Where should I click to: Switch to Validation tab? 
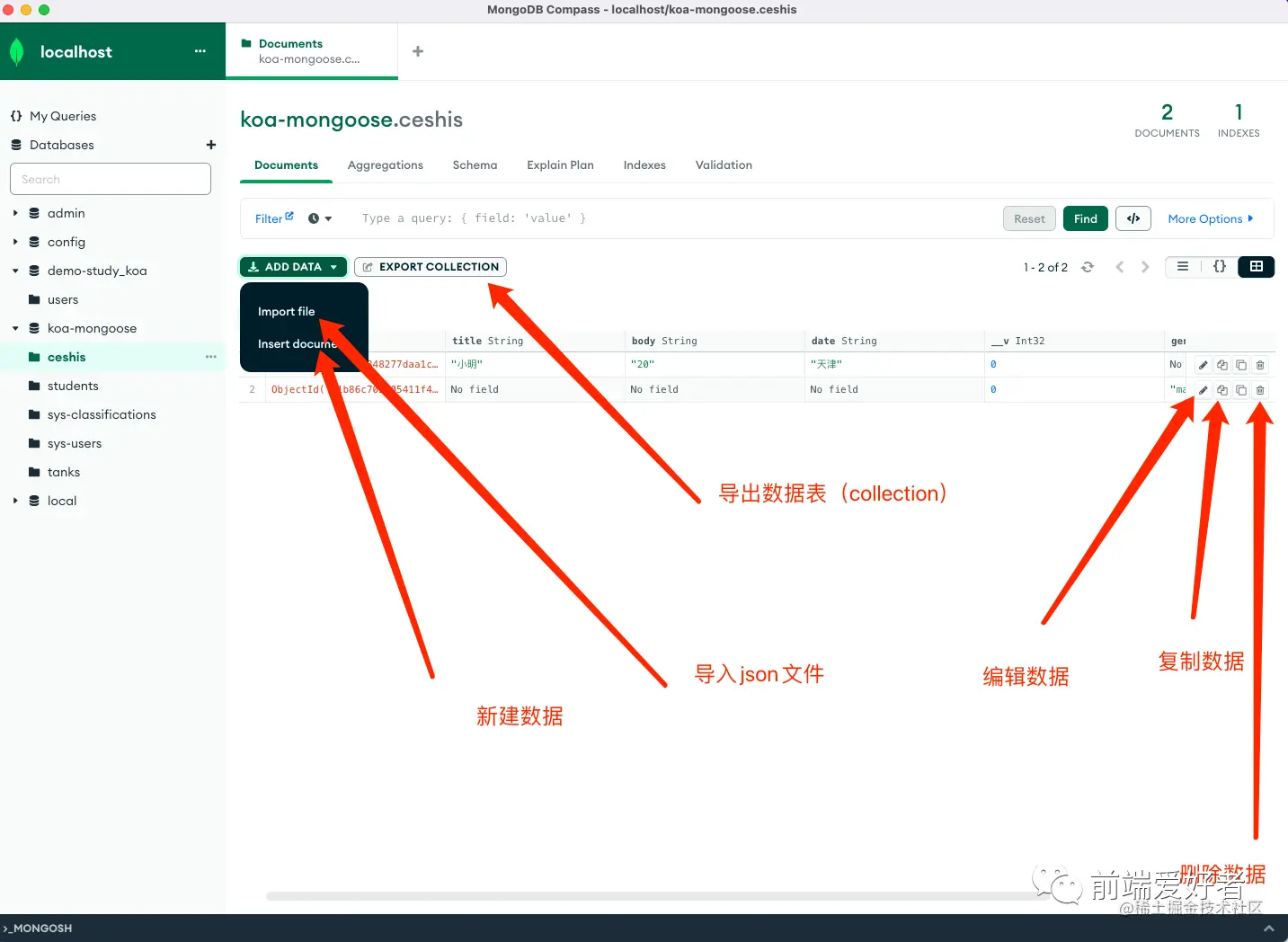pyautogui.click(x=724, y=165)
